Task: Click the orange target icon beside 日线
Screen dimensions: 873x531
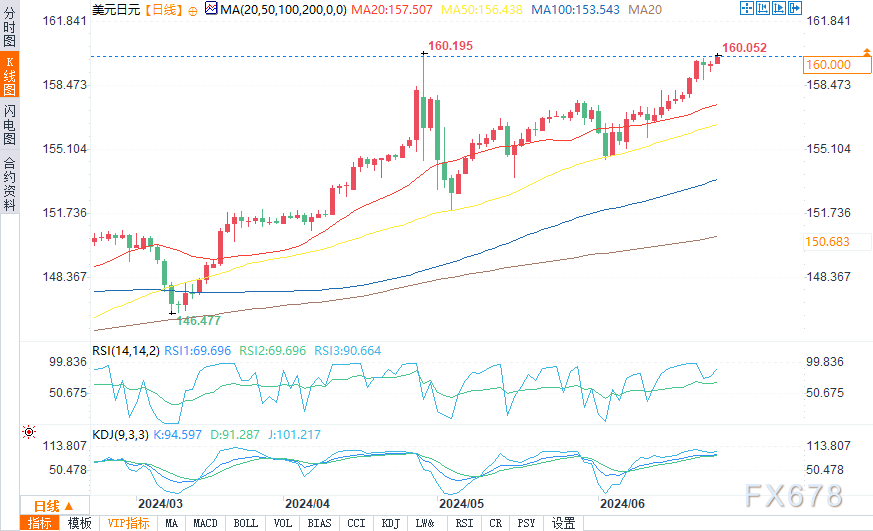Action: pos(193,11)
